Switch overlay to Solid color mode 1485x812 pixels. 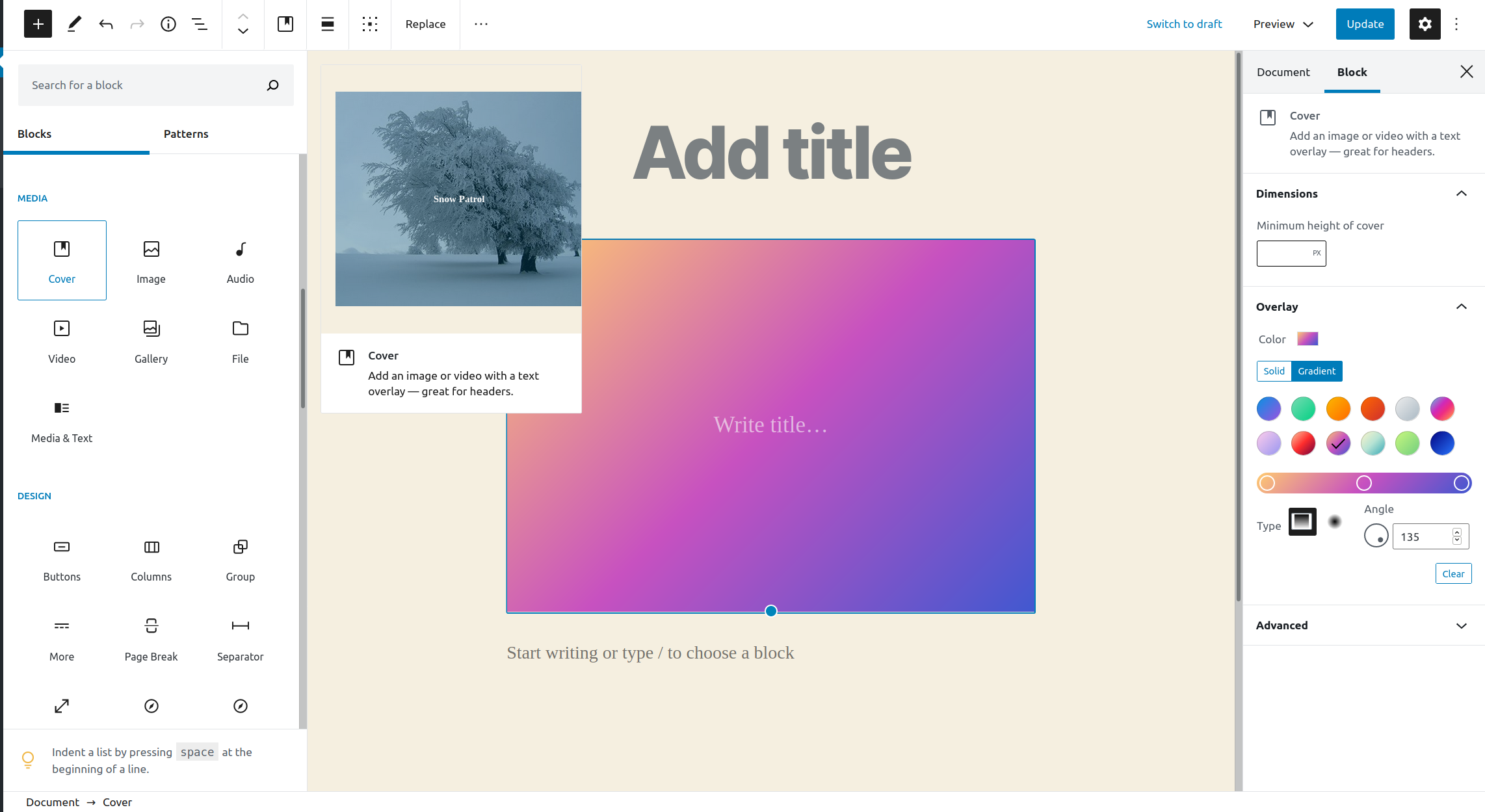1274,371
